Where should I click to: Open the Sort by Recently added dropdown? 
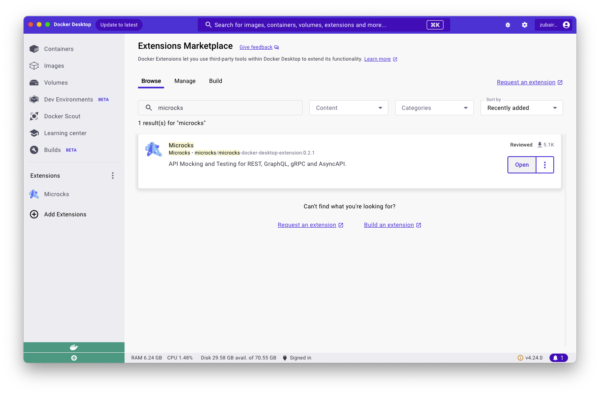pos(521,108)
